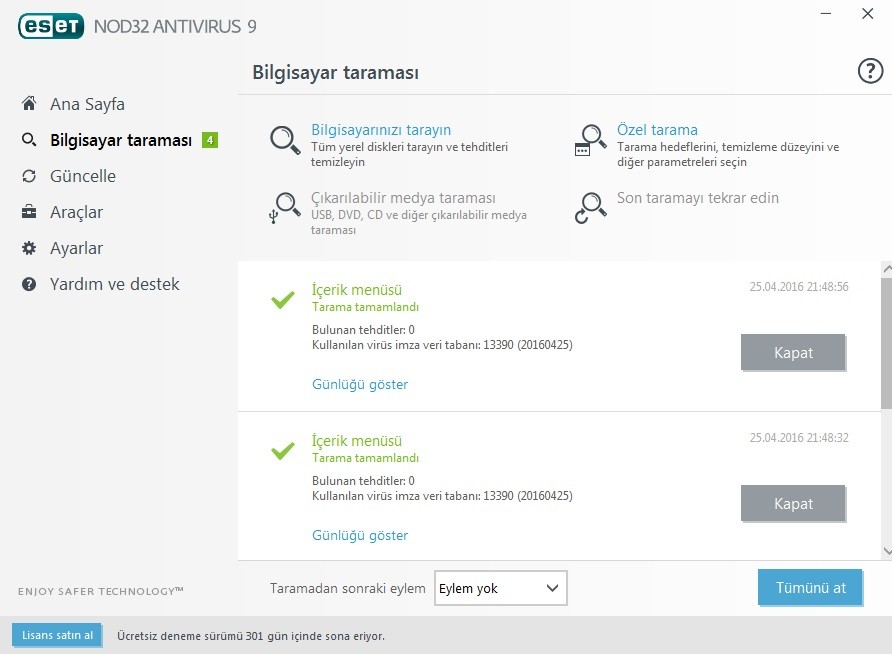Screen dimensions: 892x654
Task: Open the Araçlar section
Action: [76, 212]
